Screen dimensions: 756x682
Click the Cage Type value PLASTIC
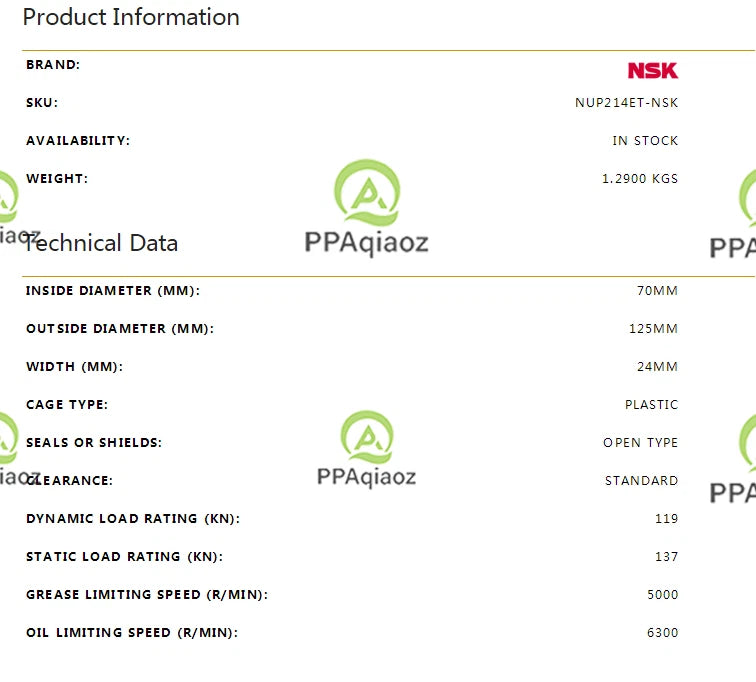(x=651, y=405)
